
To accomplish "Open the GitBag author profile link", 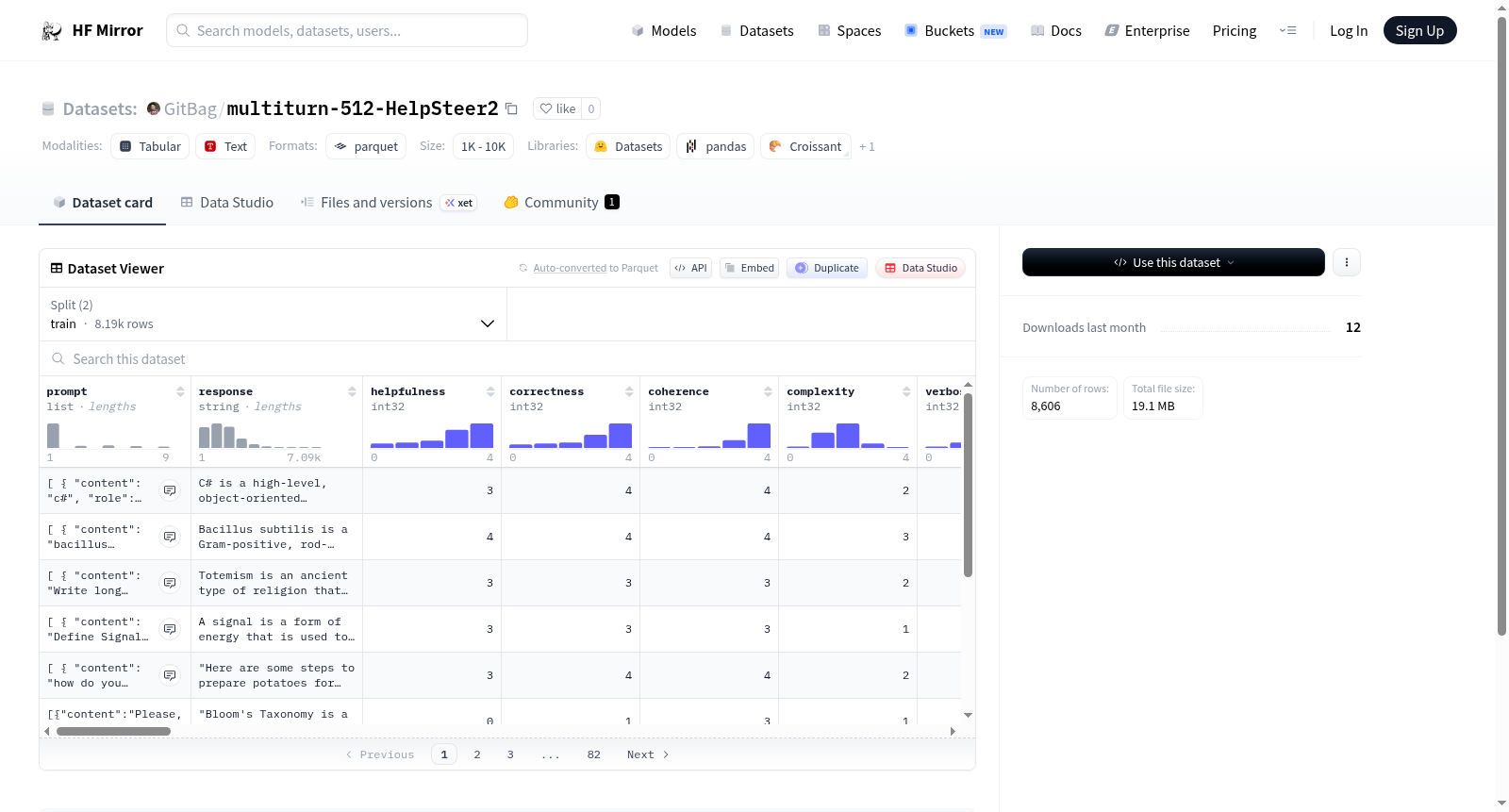I will (191, 108).
